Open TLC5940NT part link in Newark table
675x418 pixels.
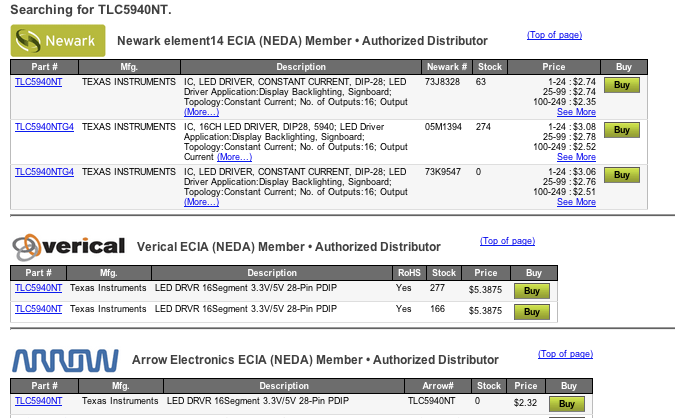38,82
